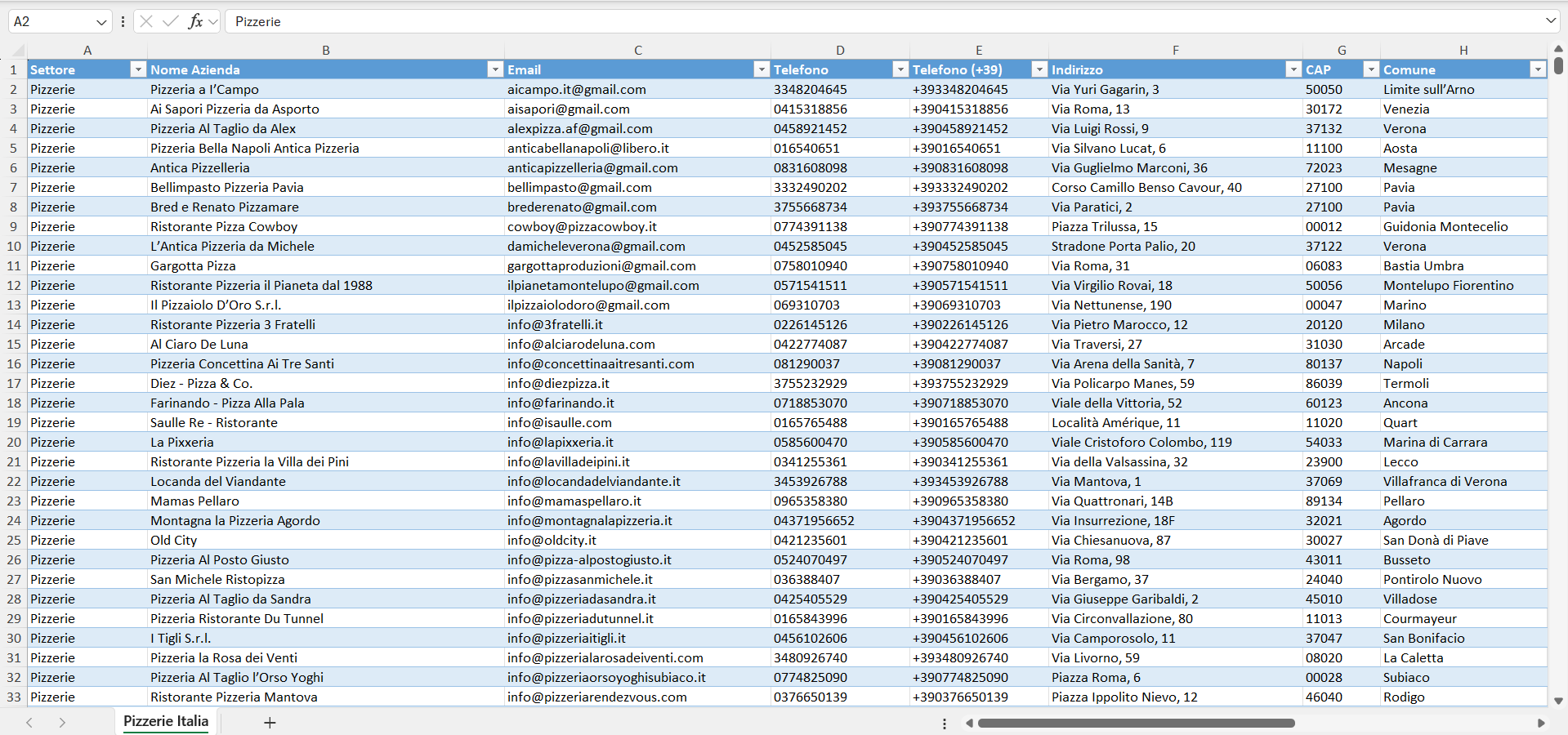Open the Indirizzo column filter dropdown

click(x=1293, y=69)
